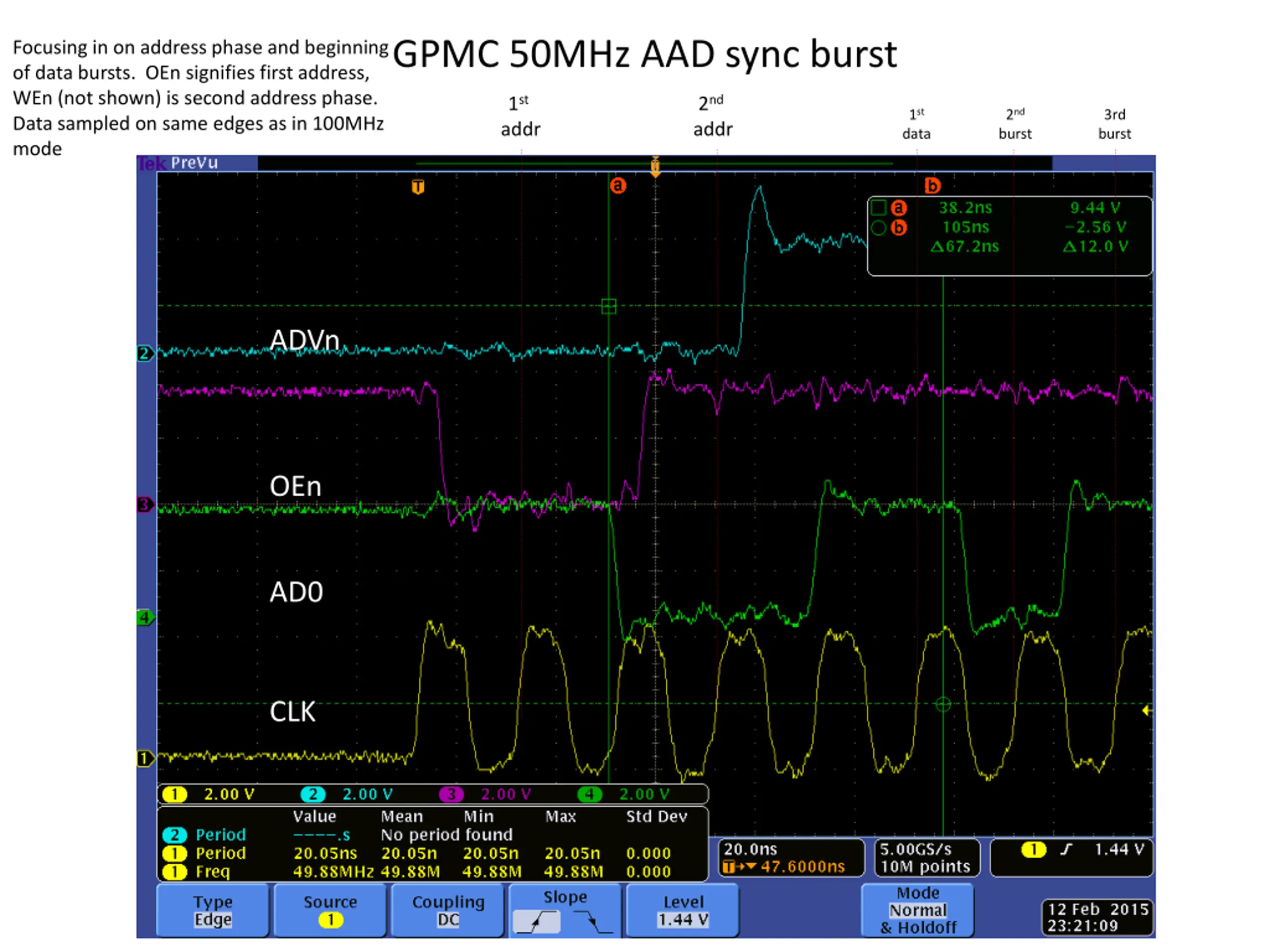This screenshot has height=952, width=1270.
Task: Click the Δ12.0 V cursor delta readout
Action: click(x=1095, y=247)
